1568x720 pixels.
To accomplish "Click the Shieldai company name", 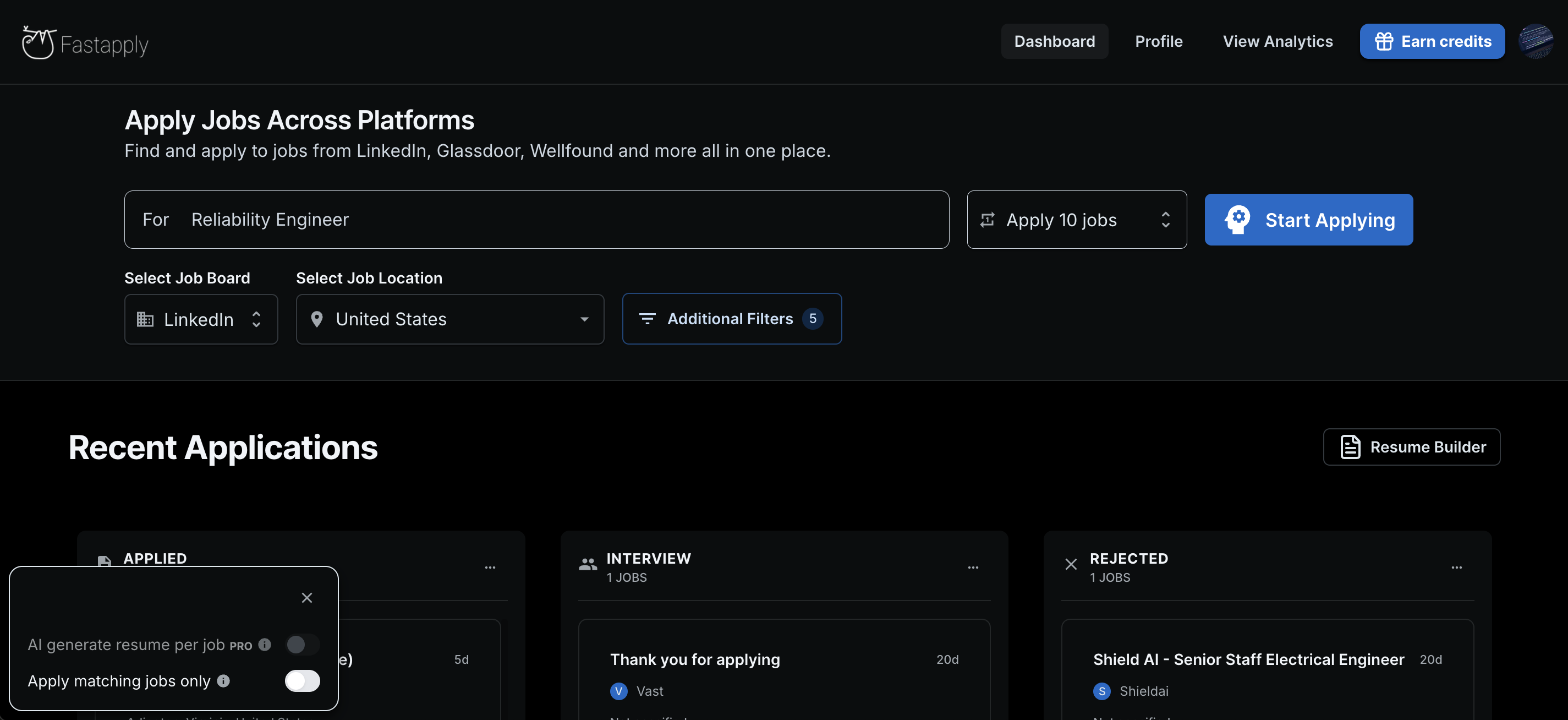I will click(x=1144, y=691).
